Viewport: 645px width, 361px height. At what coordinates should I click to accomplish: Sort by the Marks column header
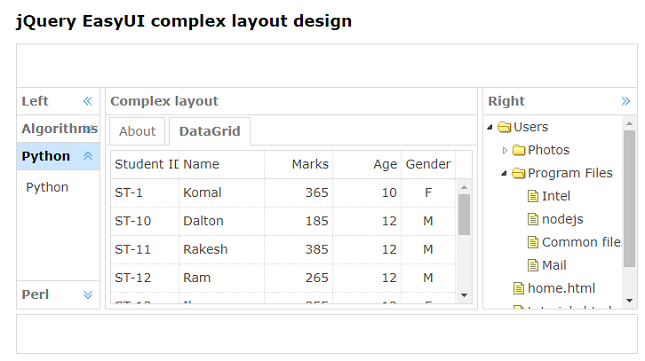299,164
